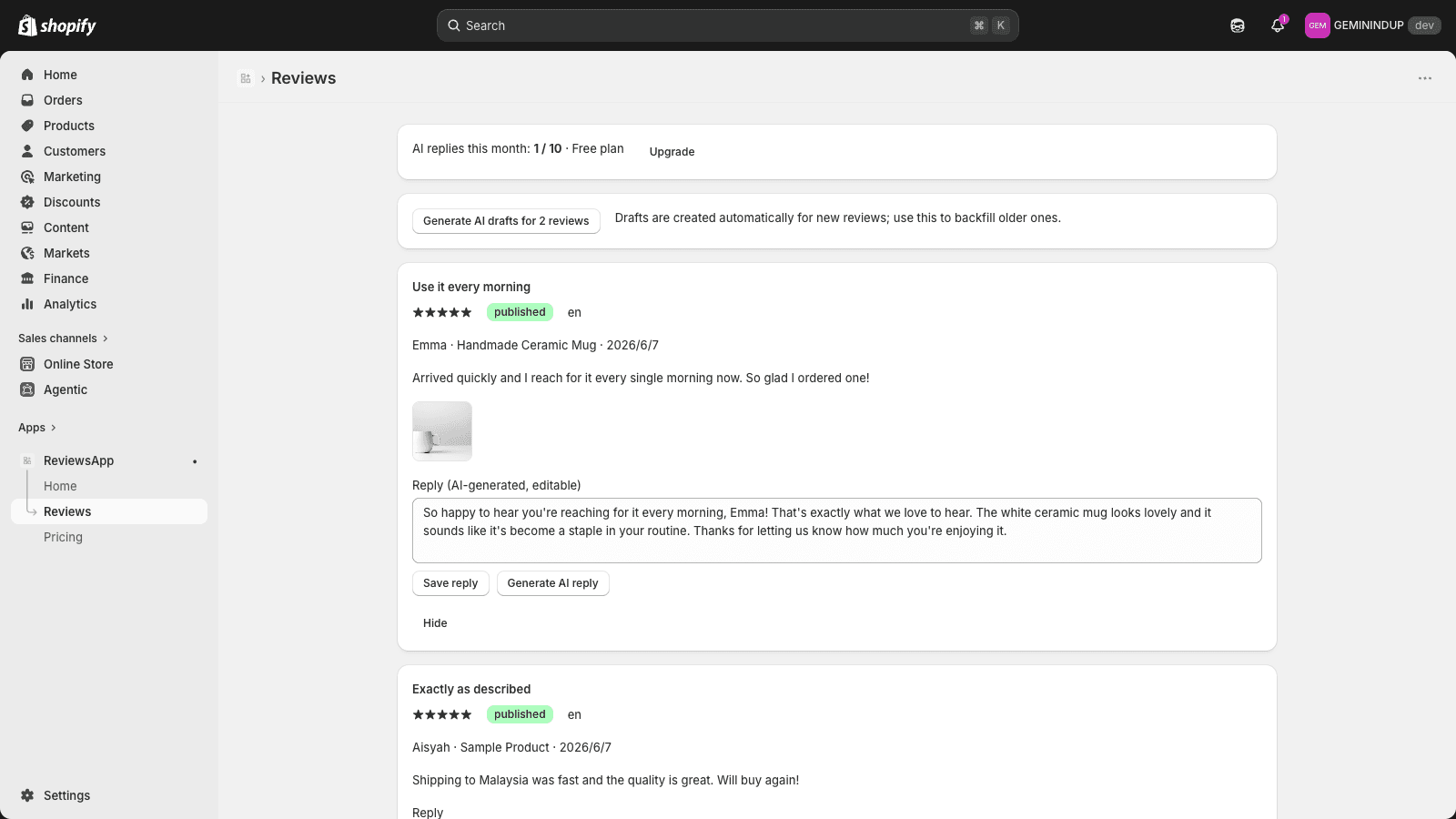This screenshot has height=819, width=1456.
Task: Click the breadcrumb app icon beside Reviews
Action: 246,78
